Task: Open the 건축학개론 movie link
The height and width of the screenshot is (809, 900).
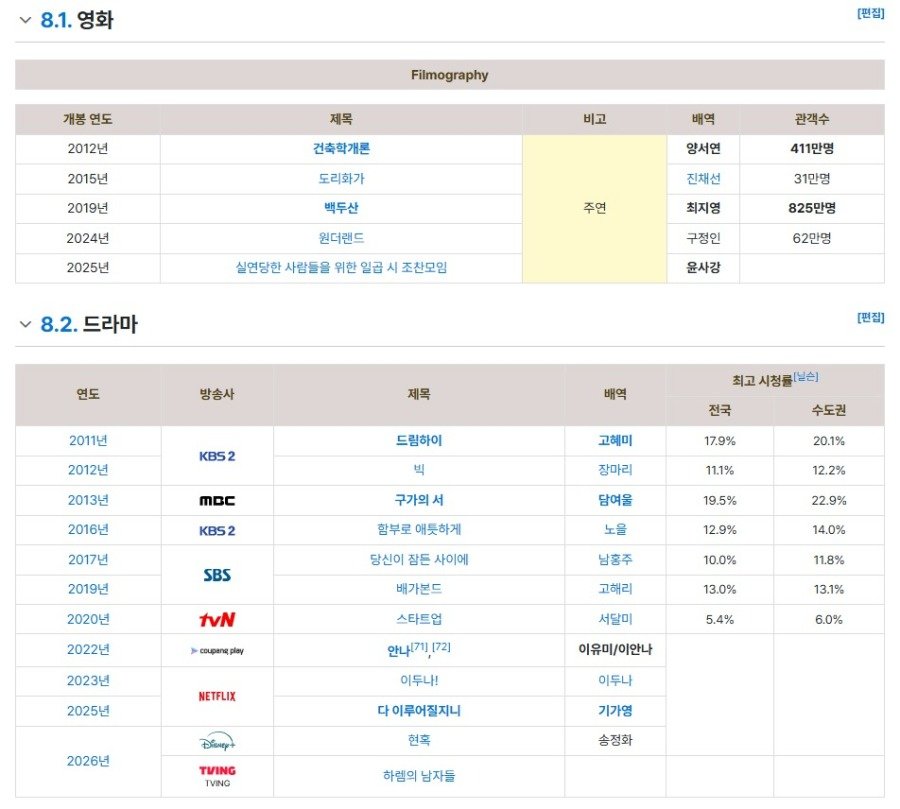Action: 341,149
